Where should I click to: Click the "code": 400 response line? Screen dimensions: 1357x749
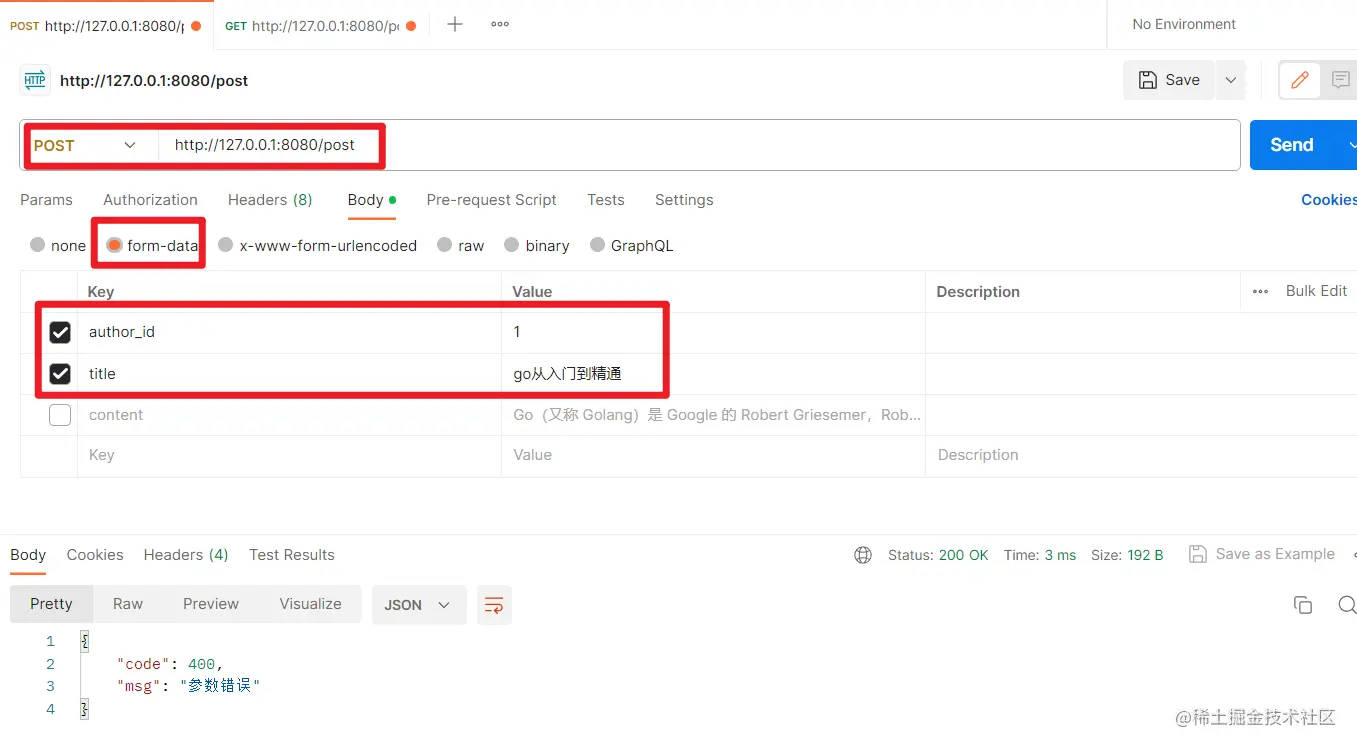click(x=170, y=664)
